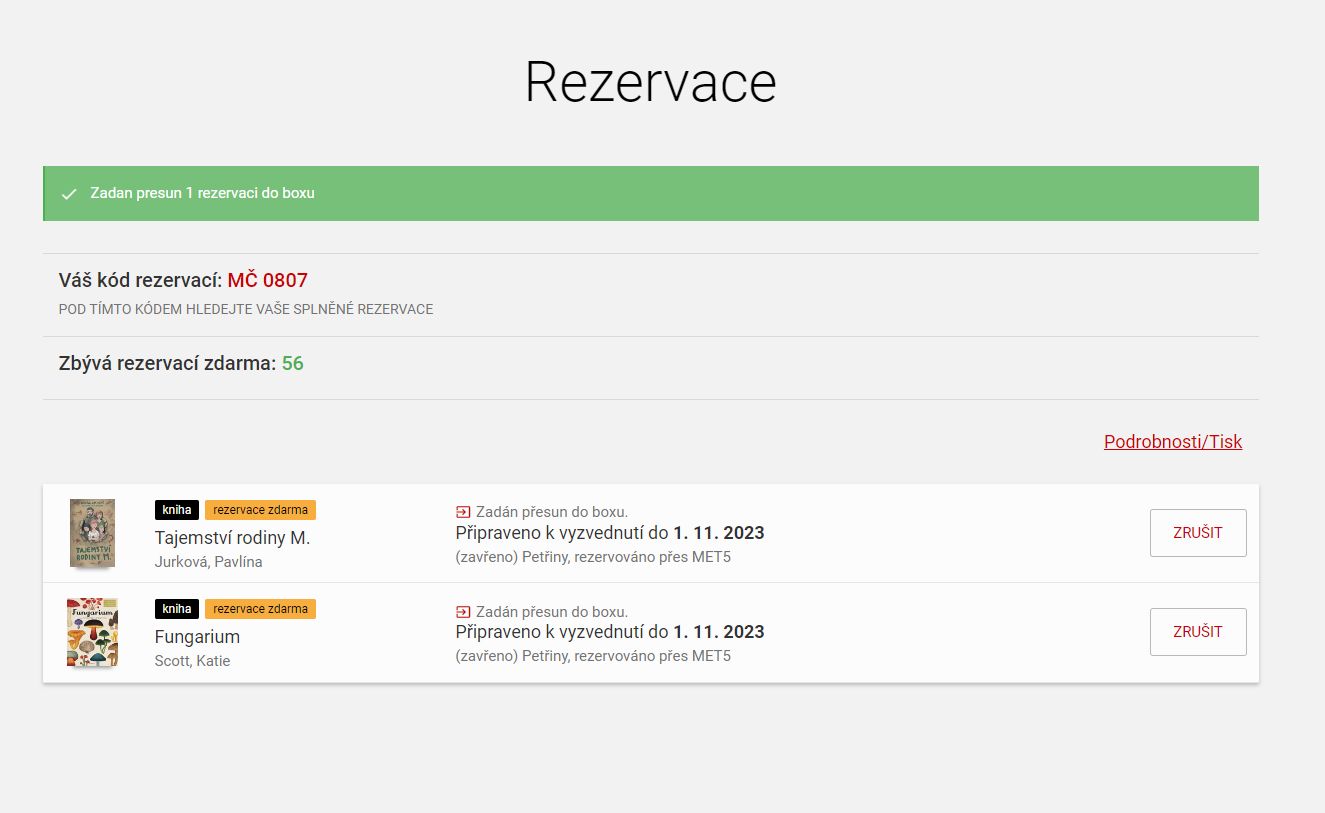1325x813 pixels.
Task: Click the Rezervace page heading
Action: coord(650,82)
